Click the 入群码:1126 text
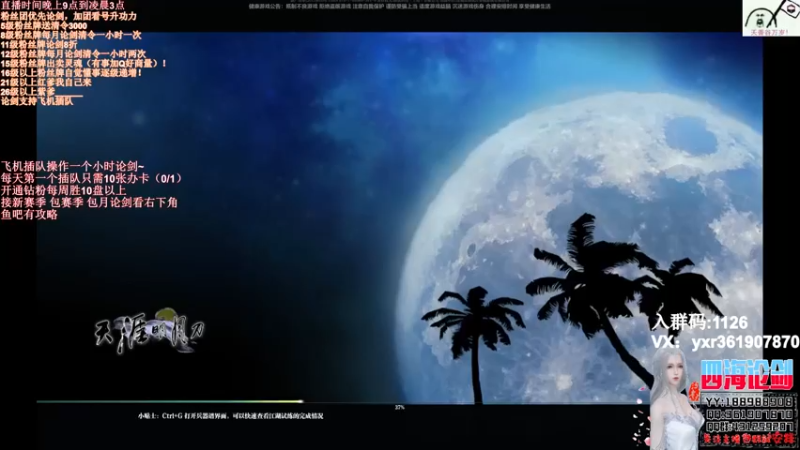800x450 pixels. pos(700,322)
